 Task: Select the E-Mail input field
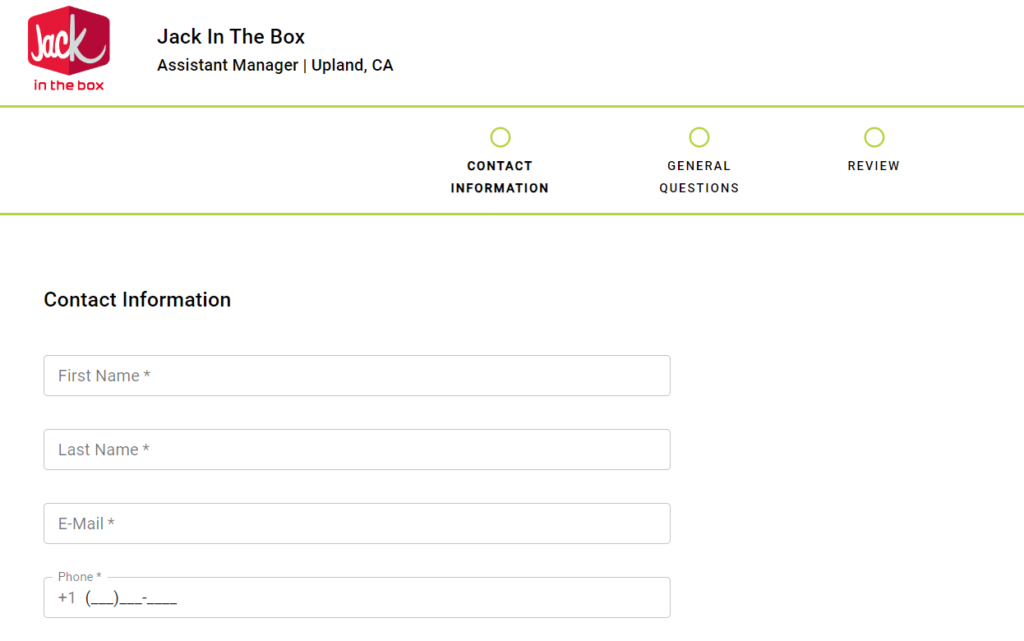pyautogui.click(x=357, y=524)
